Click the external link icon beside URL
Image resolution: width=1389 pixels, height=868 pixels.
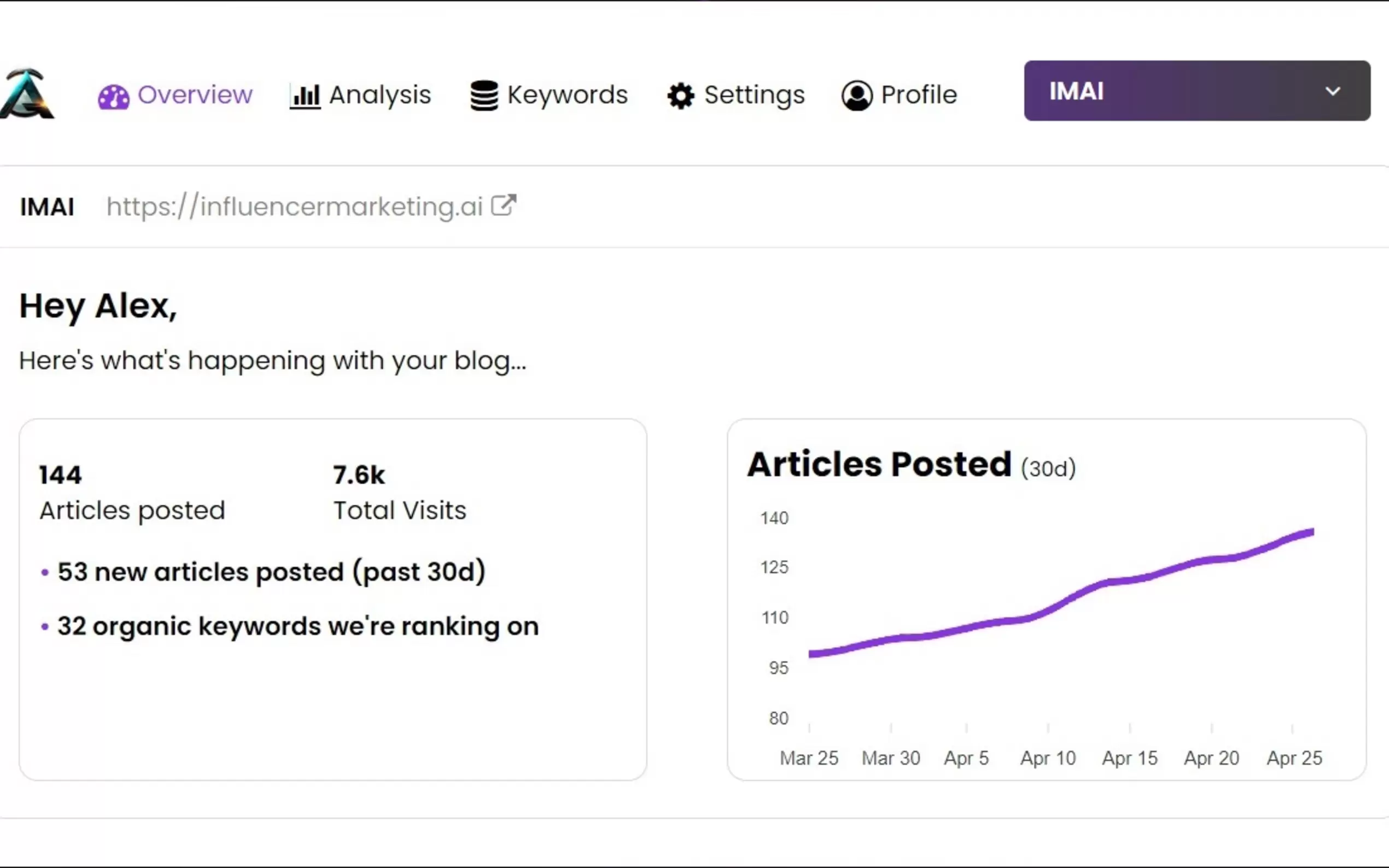coord(504,206)
